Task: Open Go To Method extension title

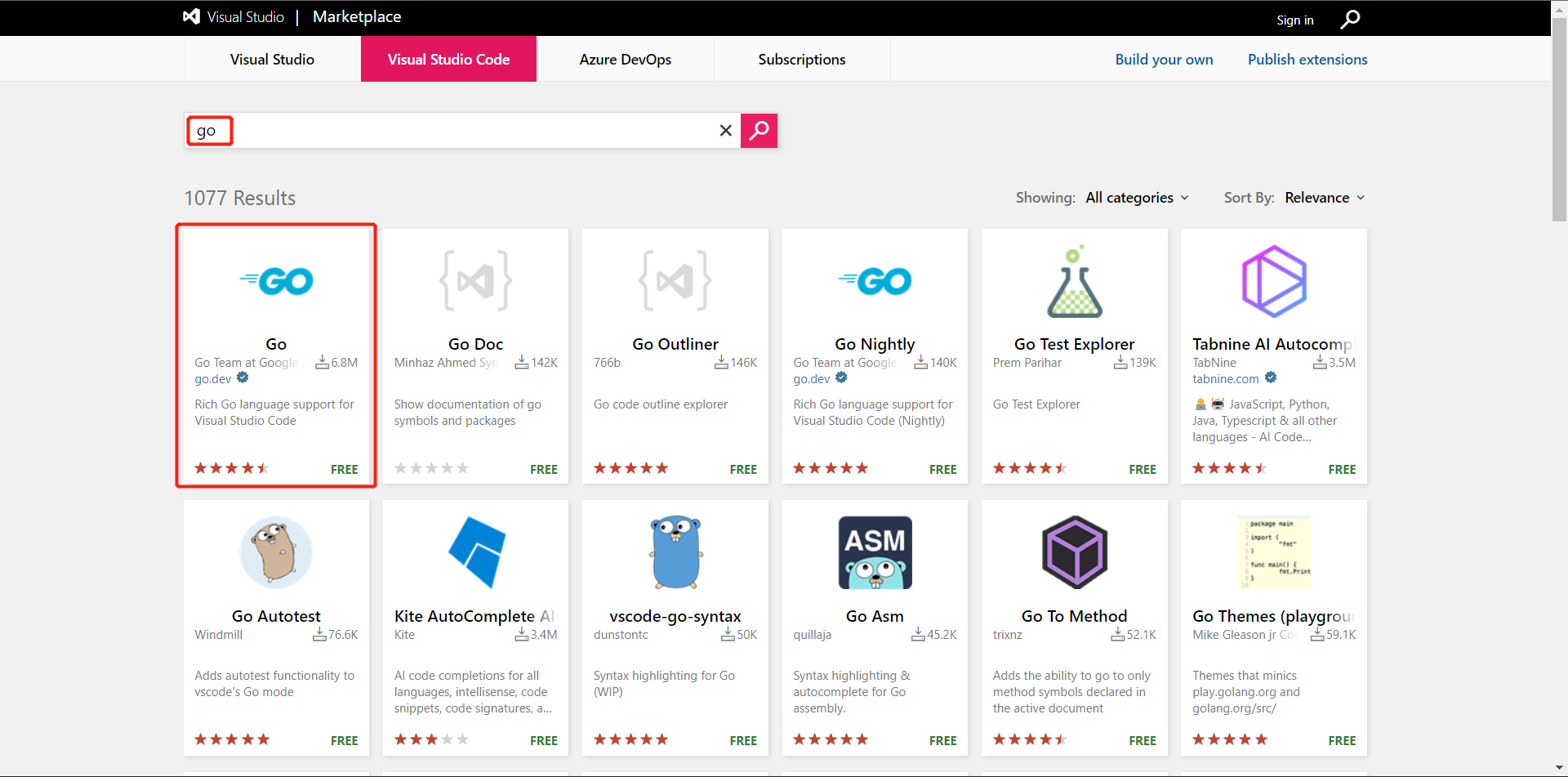Action: point(1075,616)
